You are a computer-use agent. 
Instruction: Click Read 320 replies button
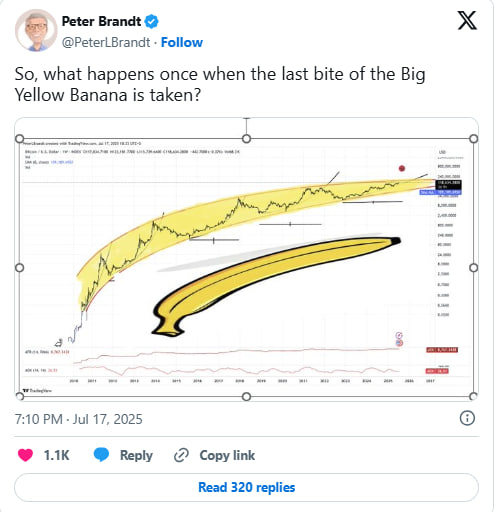[x=247, y=487]
